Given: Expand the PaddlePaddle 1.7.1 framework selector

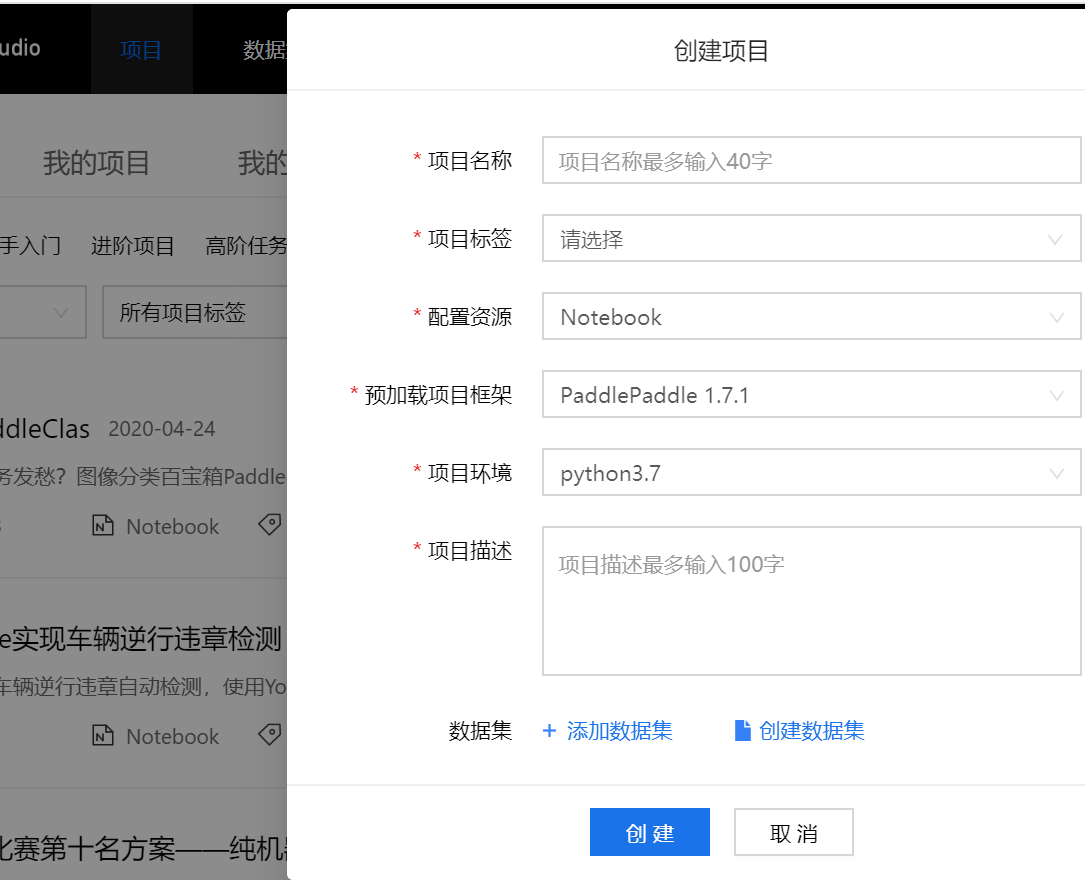Looking at the screenshot, I should click(x=811, y=394).
